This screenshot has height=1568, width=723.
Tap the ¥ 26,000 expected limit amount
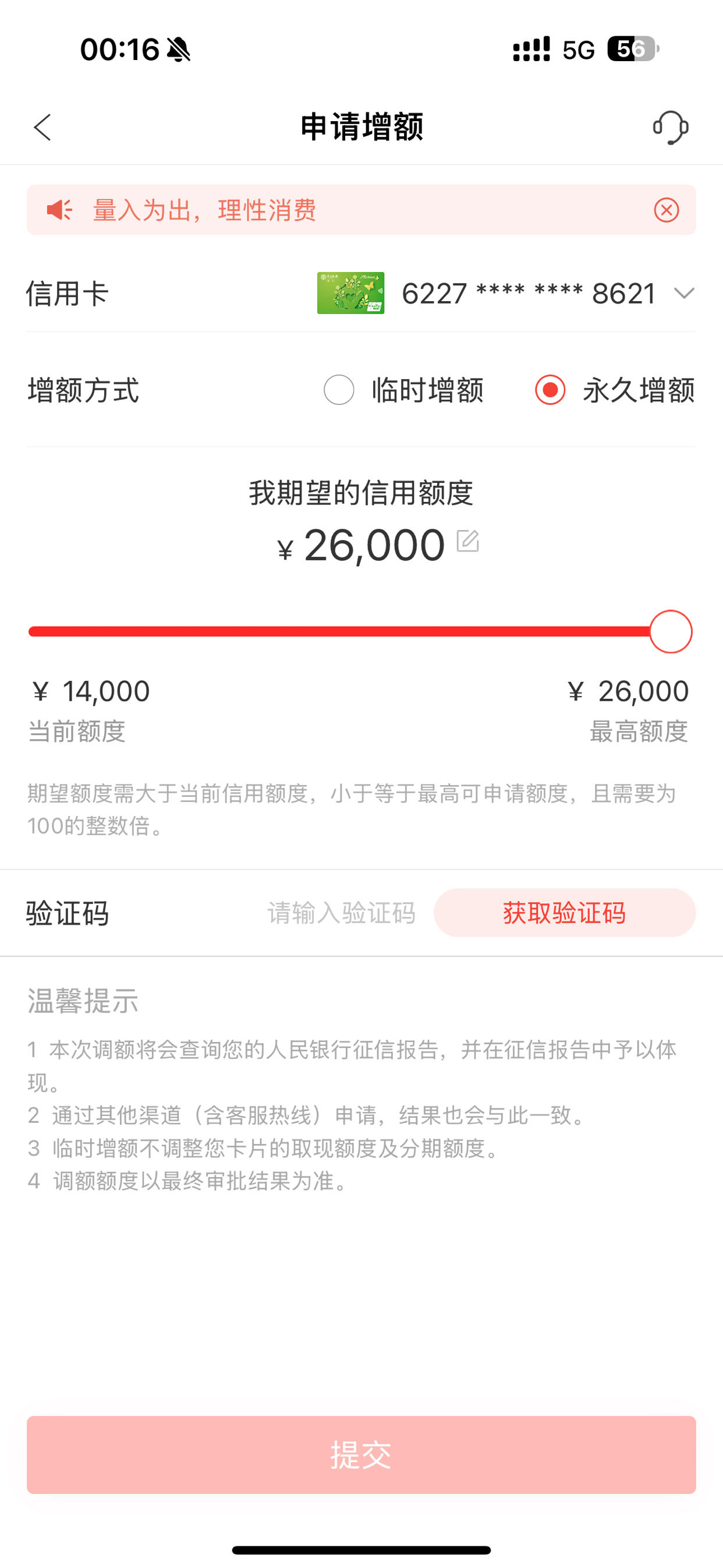361,545
